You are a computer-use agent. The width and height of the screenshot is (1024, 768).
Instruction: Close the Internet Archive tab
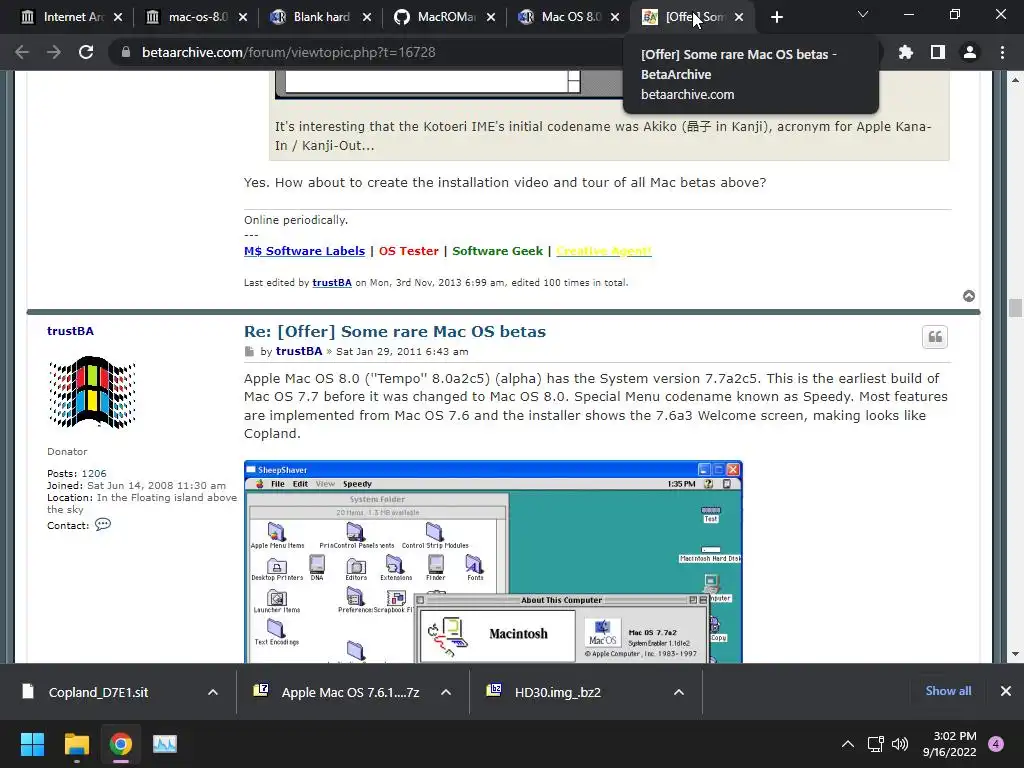118,17
